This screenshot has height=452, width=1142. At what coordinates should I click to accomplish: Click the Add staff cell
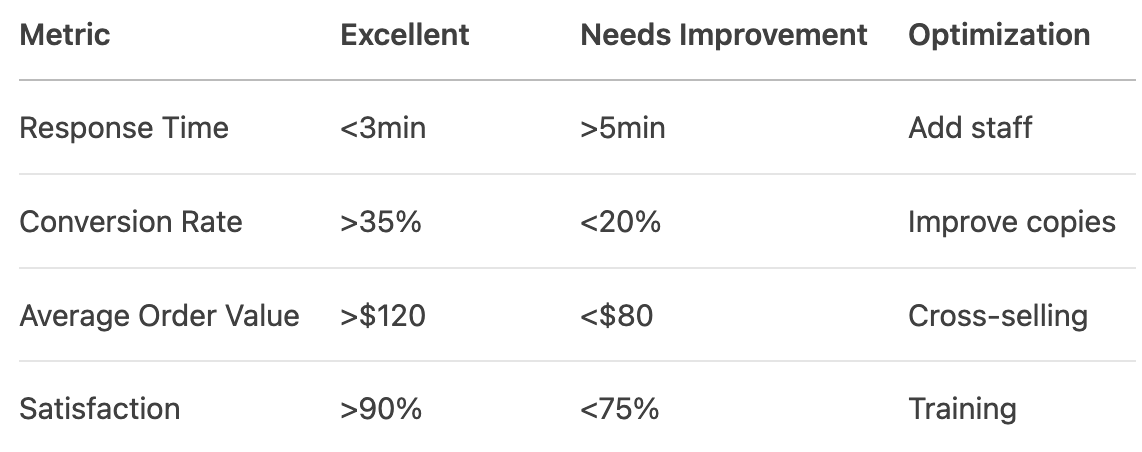(x=970, y=128)
